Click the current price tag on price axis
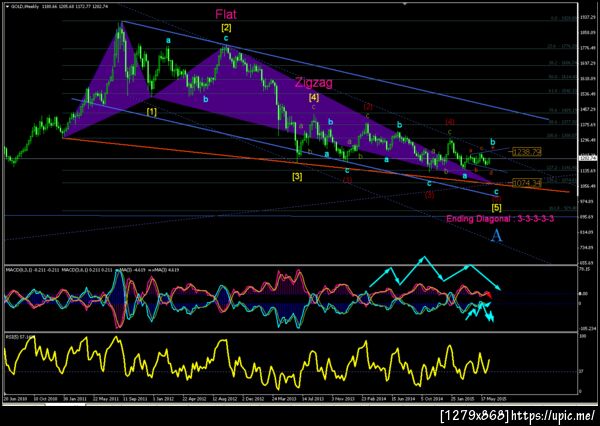 coord(587,158)
